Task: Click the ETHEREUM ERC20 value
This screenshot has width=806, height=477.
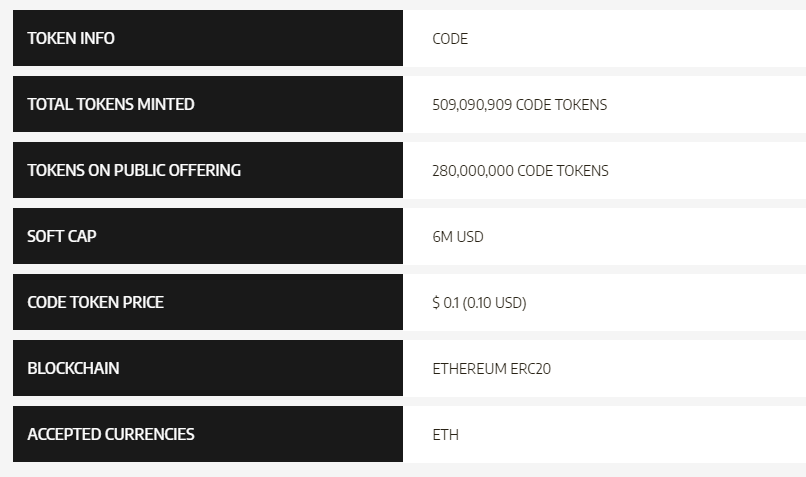Action: pos(491,369)
